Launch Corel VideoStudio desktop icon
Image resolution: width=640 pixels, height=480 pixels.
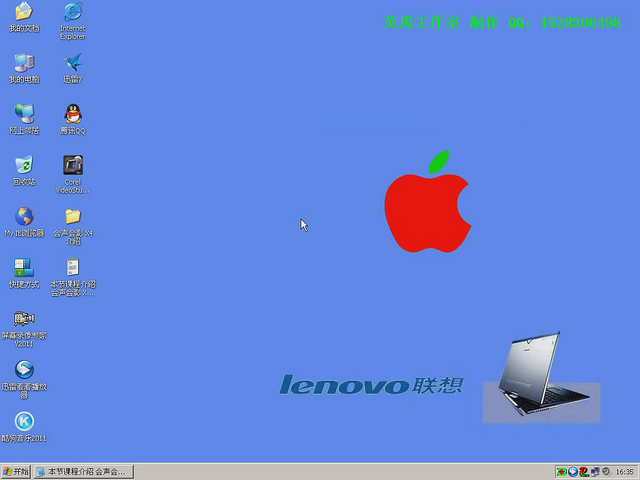[x=73, y=174]
